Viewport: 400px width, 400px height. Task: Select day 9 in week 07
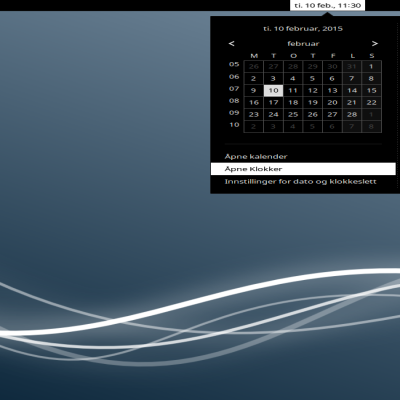(254, 90)
